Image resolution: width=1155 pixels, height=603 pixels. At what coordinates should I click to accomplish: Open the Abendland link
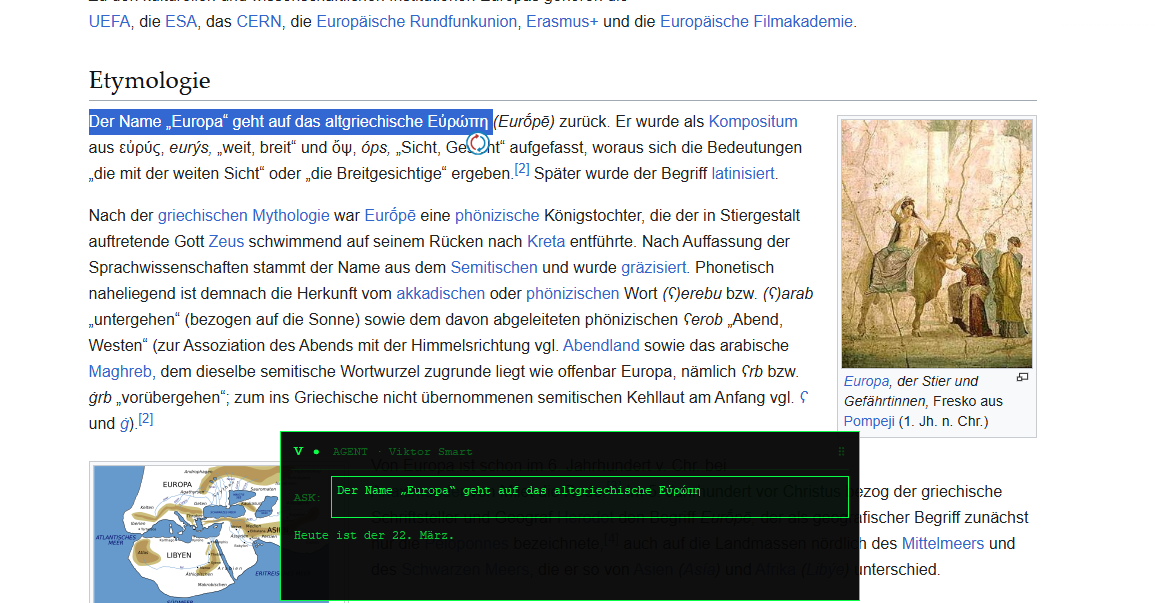click(601, 345)
